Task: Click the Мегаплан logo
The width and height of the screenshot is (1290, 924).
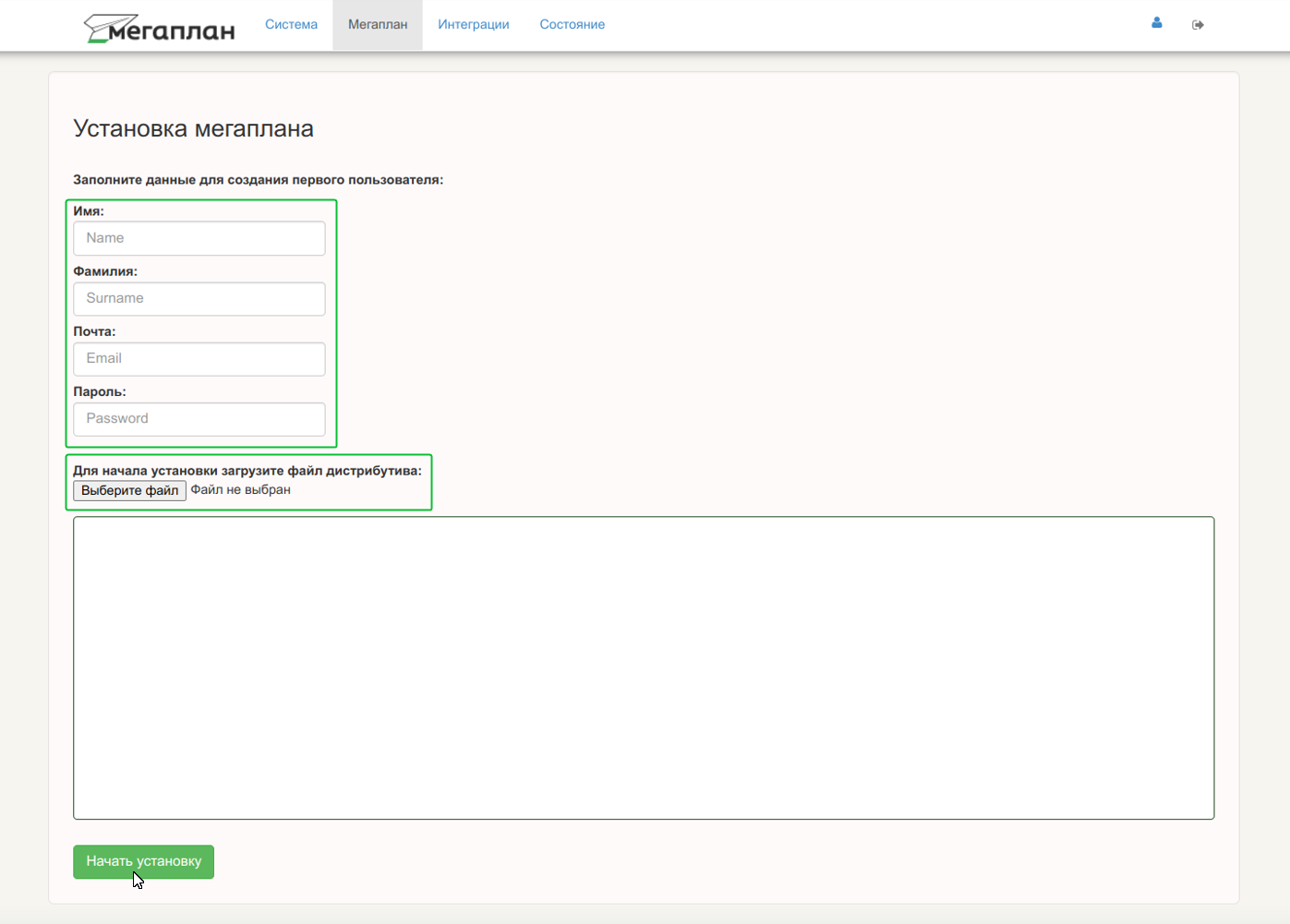Action: (x=159, y=28)
